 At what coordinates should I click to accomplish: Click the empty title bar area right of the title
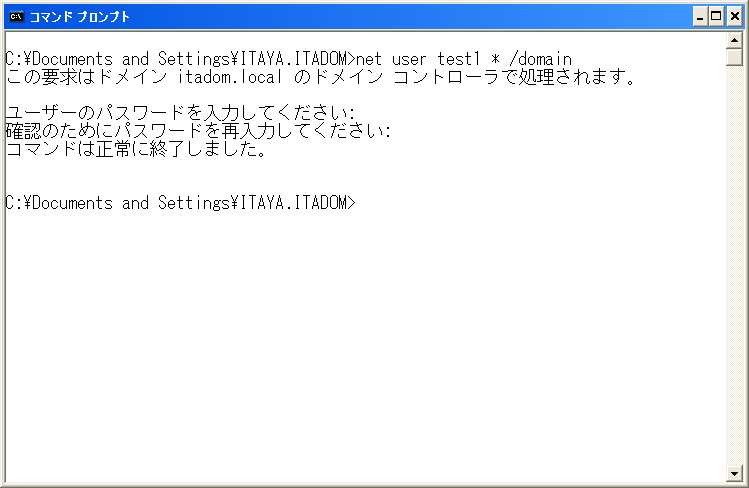[x=411, y=17]
